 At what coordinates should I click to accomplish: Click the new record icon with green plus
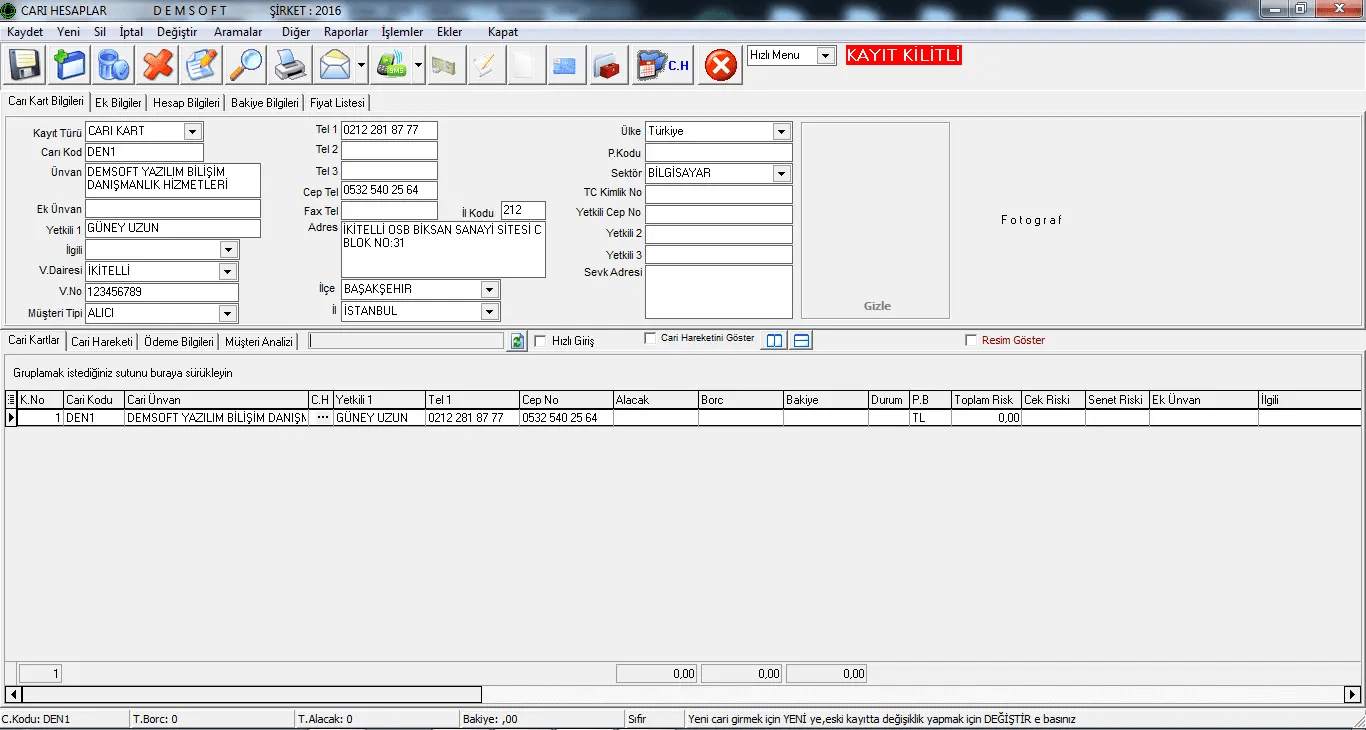point(69,65)
